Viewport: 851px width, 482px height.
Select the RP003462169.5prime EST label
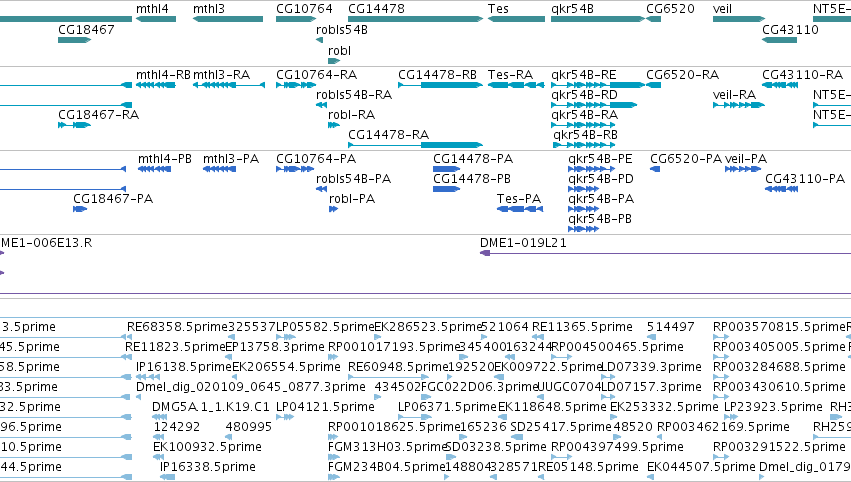(x=723, y=428)
